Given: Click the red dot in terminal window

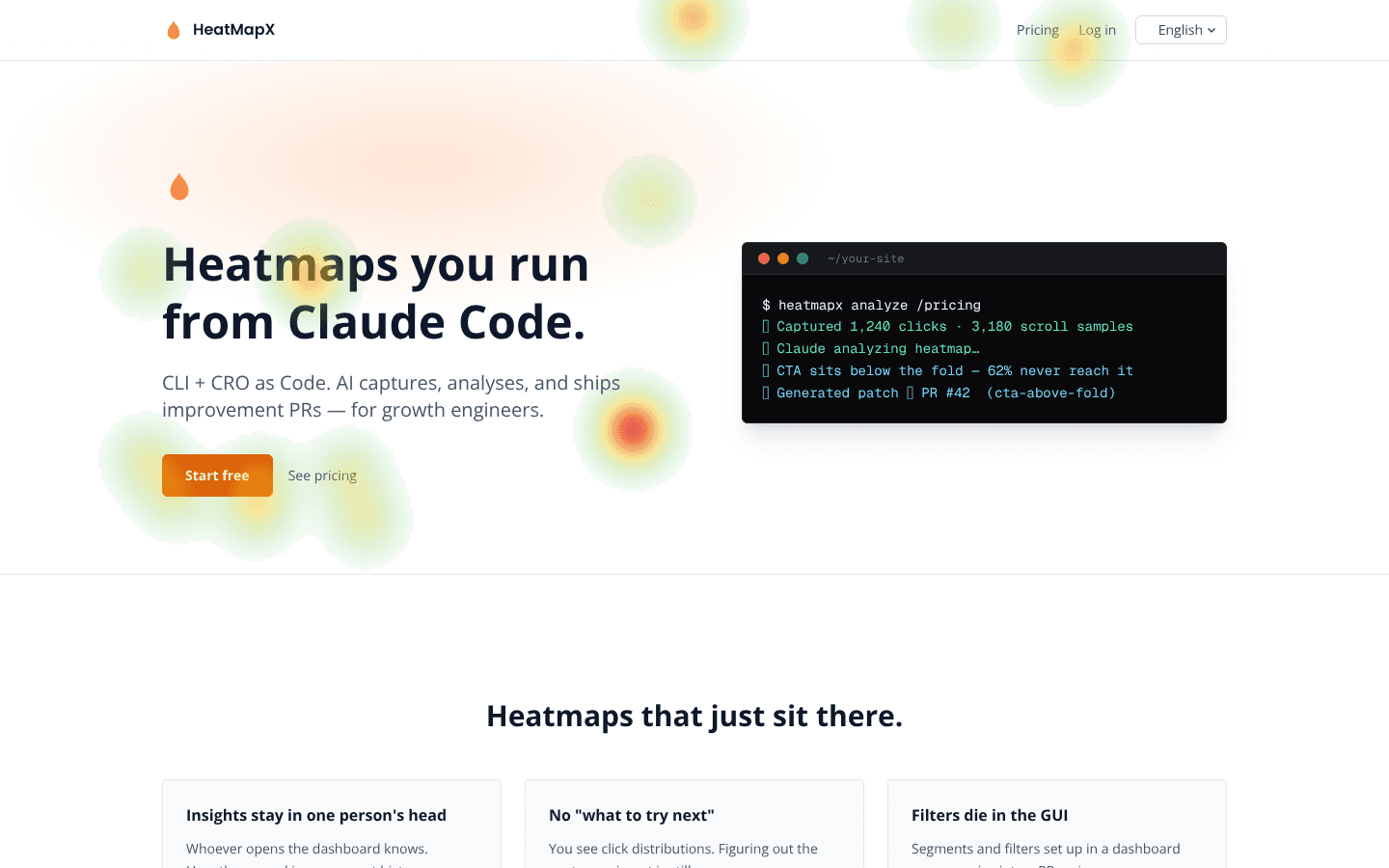Looking at the screenshot, I should (x=764, y=258).
